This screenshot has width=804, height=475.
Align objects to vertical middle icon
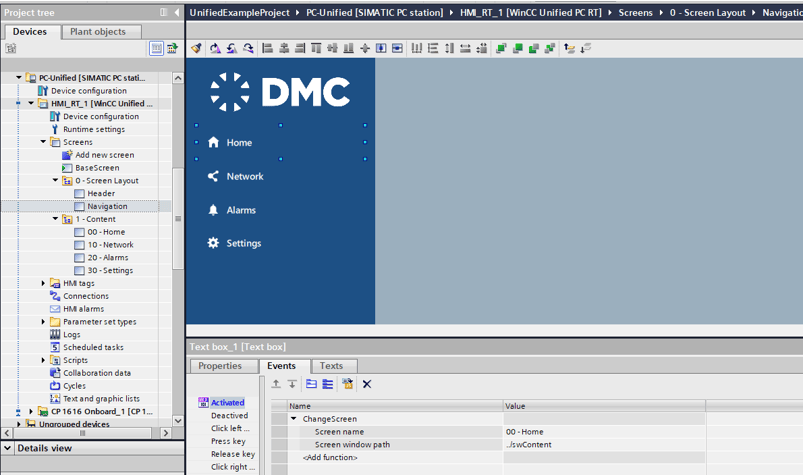(332, 48)
